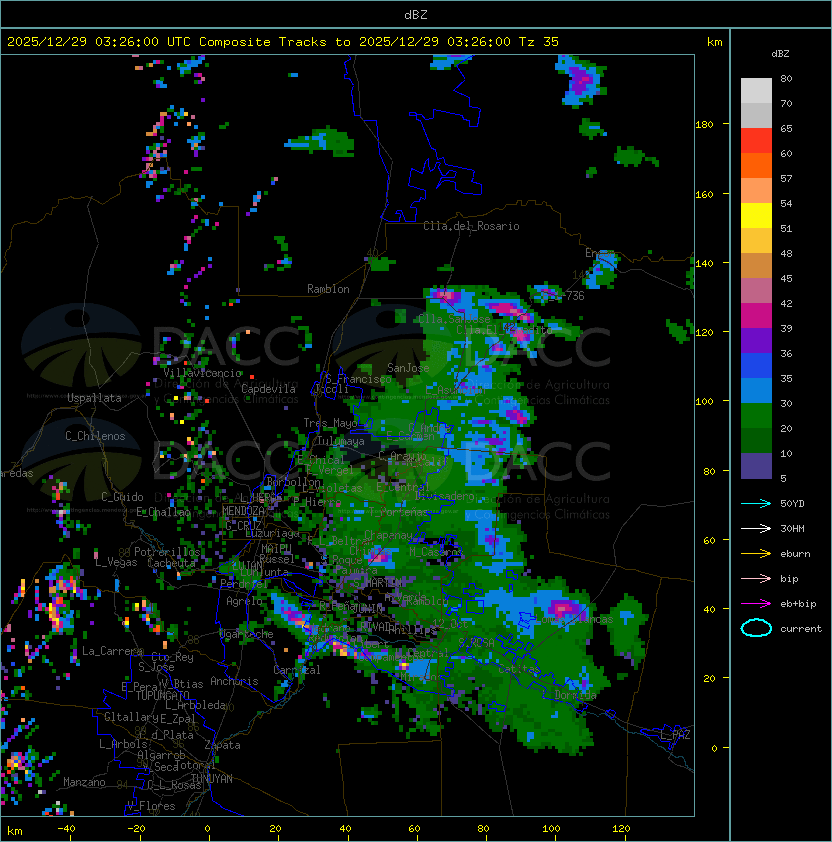
Task: Click the '50YD' legend label
Action: [792, 504]
